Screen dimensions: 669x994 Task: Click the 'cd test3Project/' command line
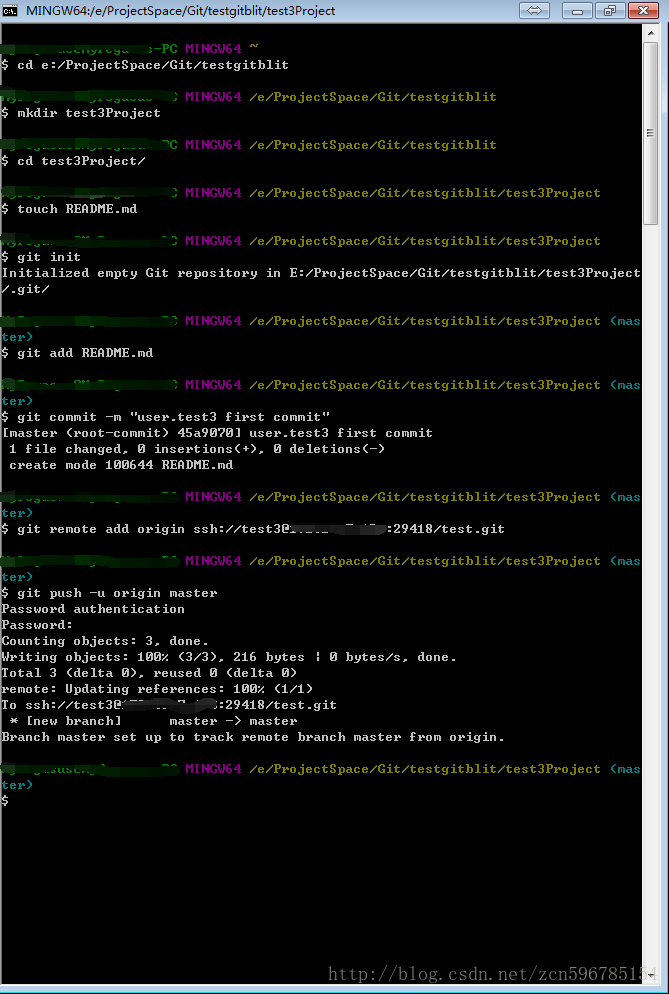(x=74, y=161)
